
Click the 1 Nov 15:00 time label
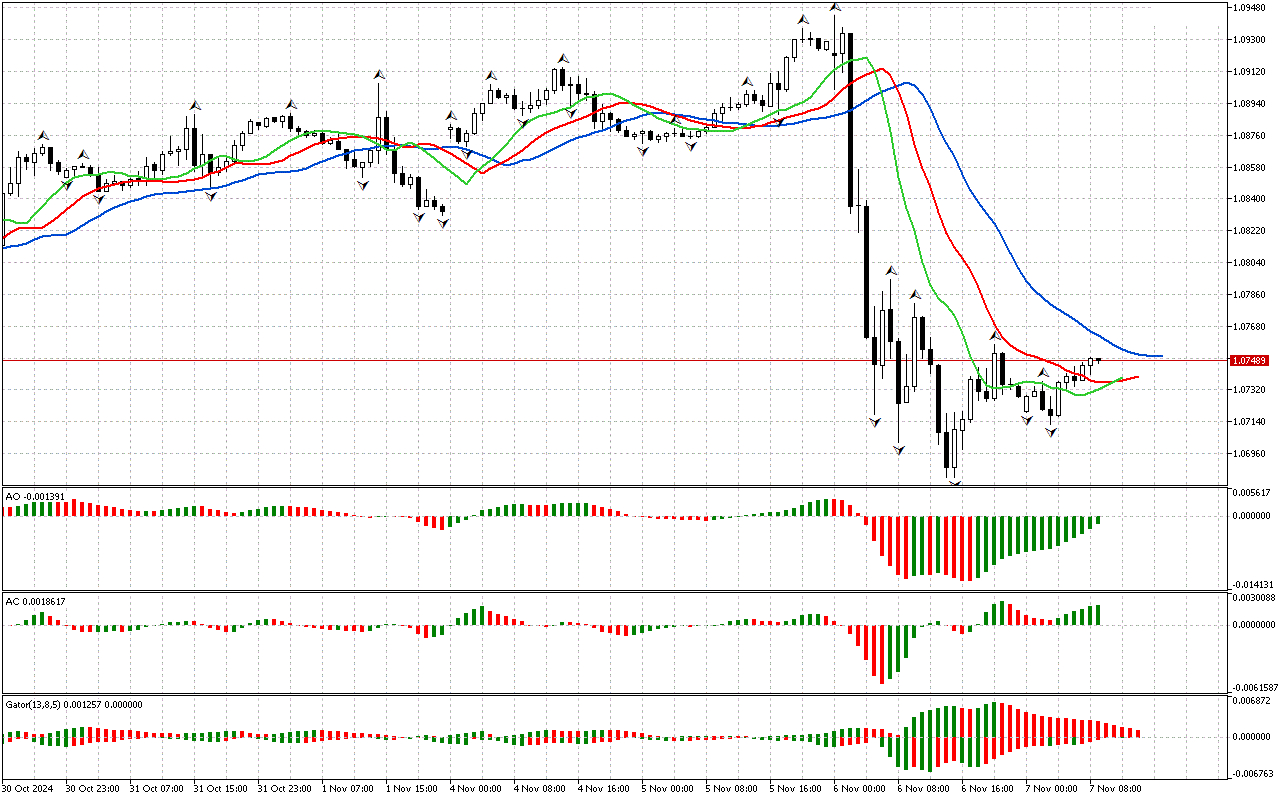coord(411,789)
